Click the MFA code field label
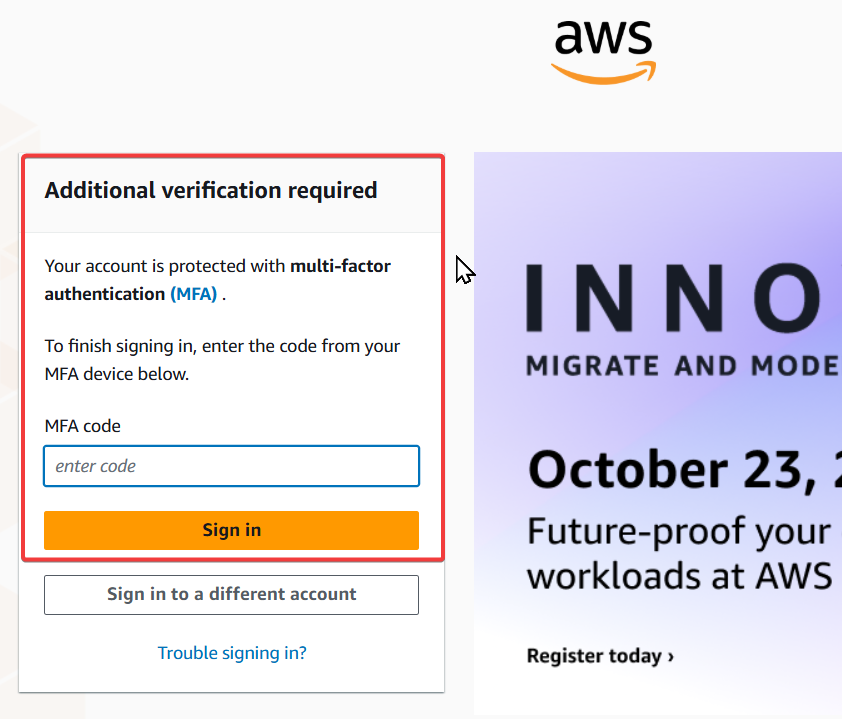 (x=82, y=426)
